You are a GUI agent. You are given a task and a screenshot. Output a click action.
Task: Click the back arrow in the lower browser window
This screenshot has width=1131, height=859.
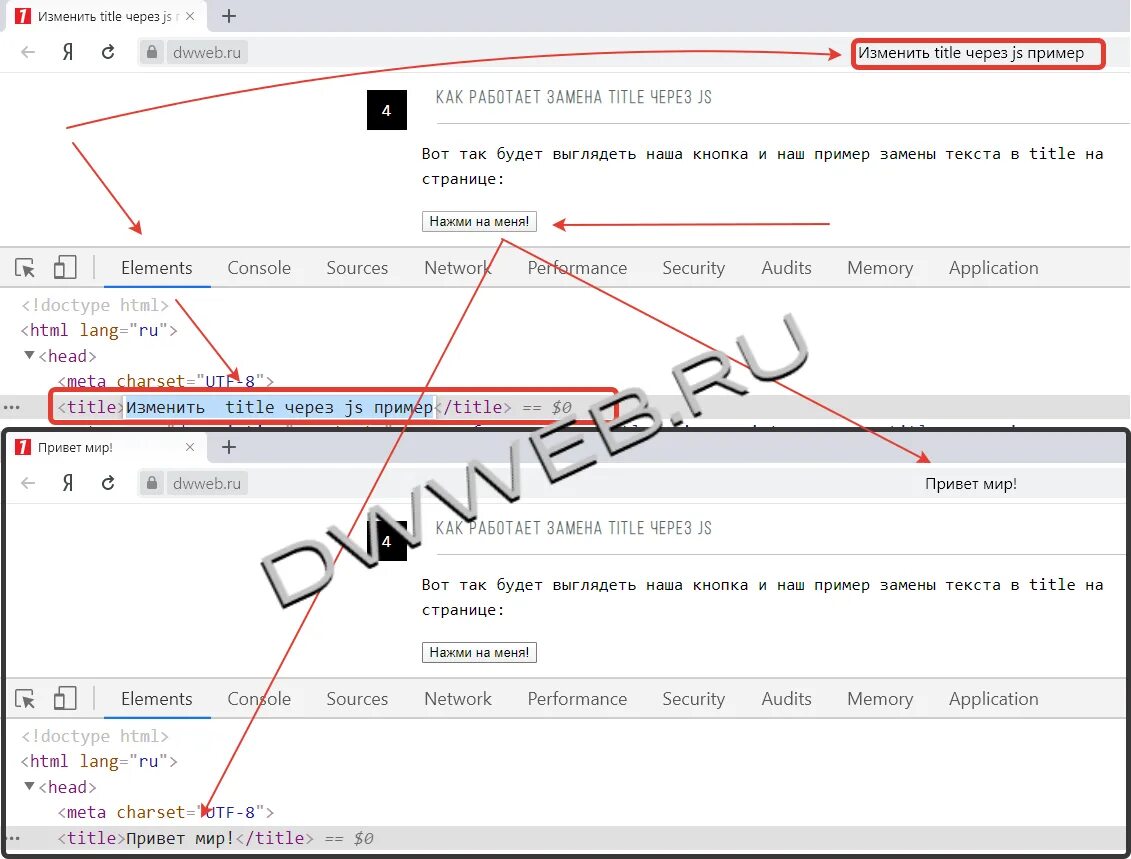point(28,483)
